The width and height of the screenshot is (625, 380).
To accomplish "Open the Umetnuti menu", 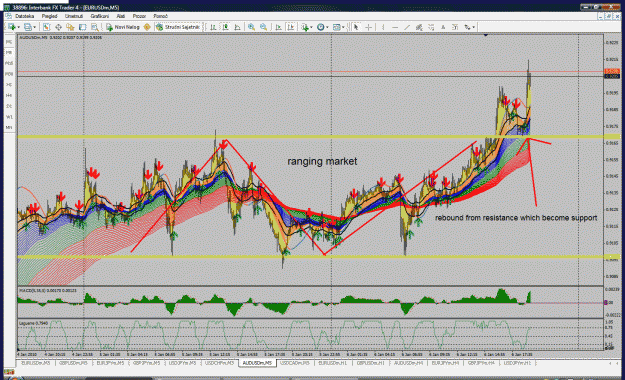I will [74, 16].
